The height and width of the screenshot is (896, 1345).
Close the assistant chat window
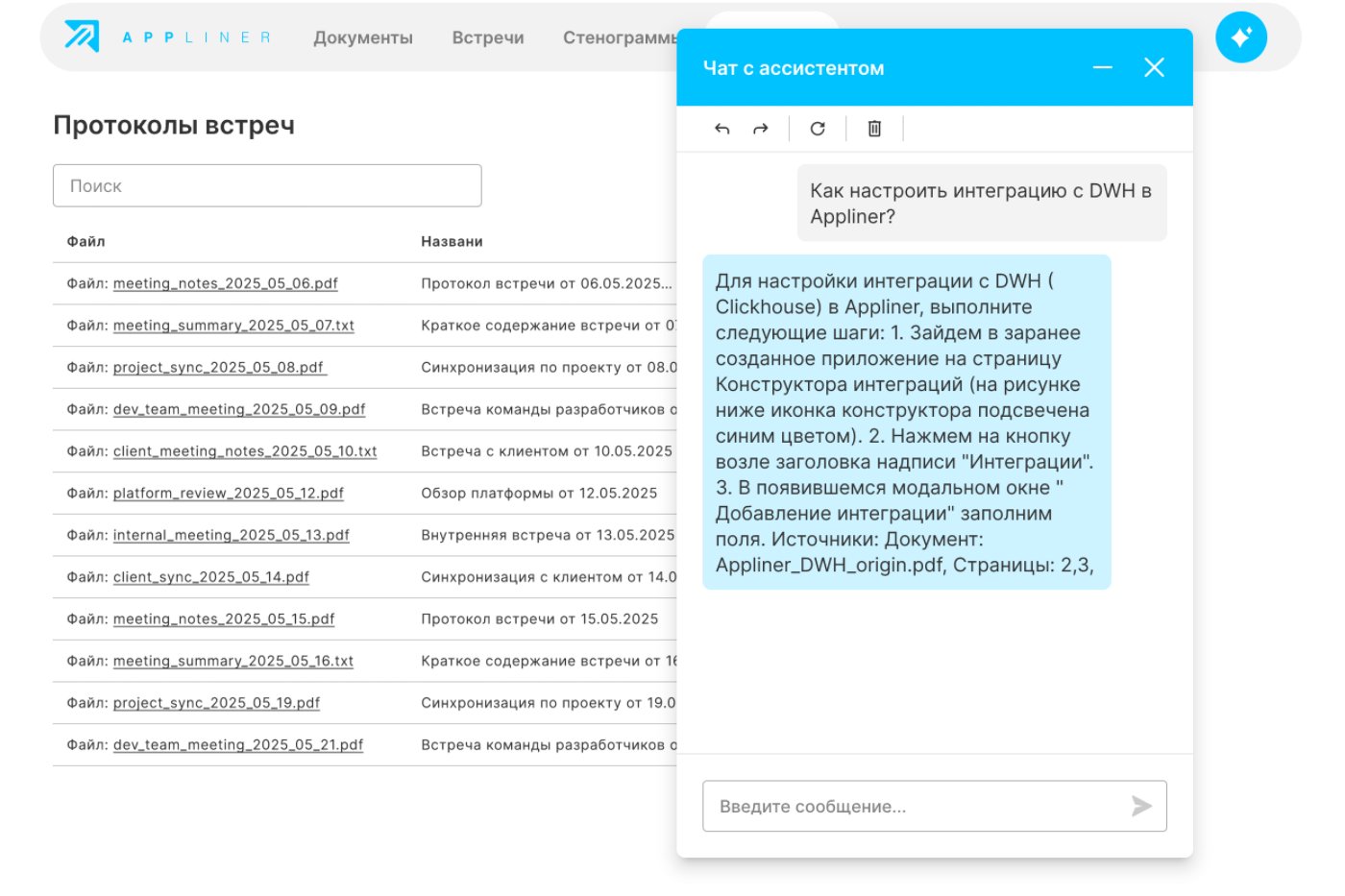[1154, 67]
